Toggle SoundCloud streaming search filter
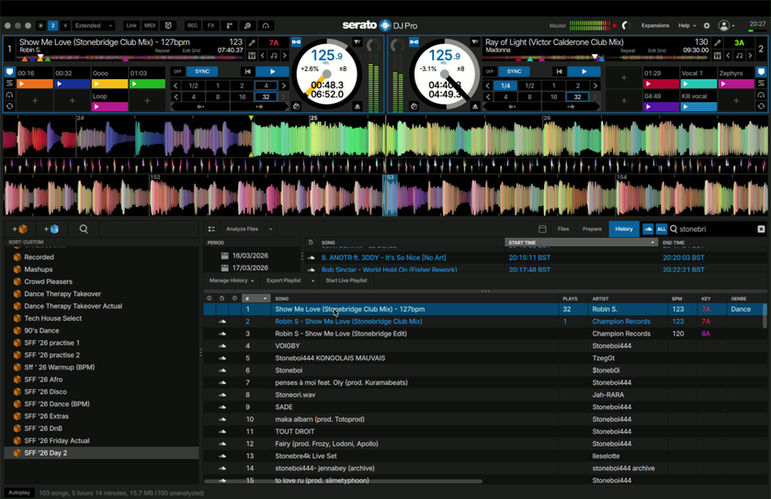Image resolution: width=771 pixels, height=499 pixels. point(648,229)
